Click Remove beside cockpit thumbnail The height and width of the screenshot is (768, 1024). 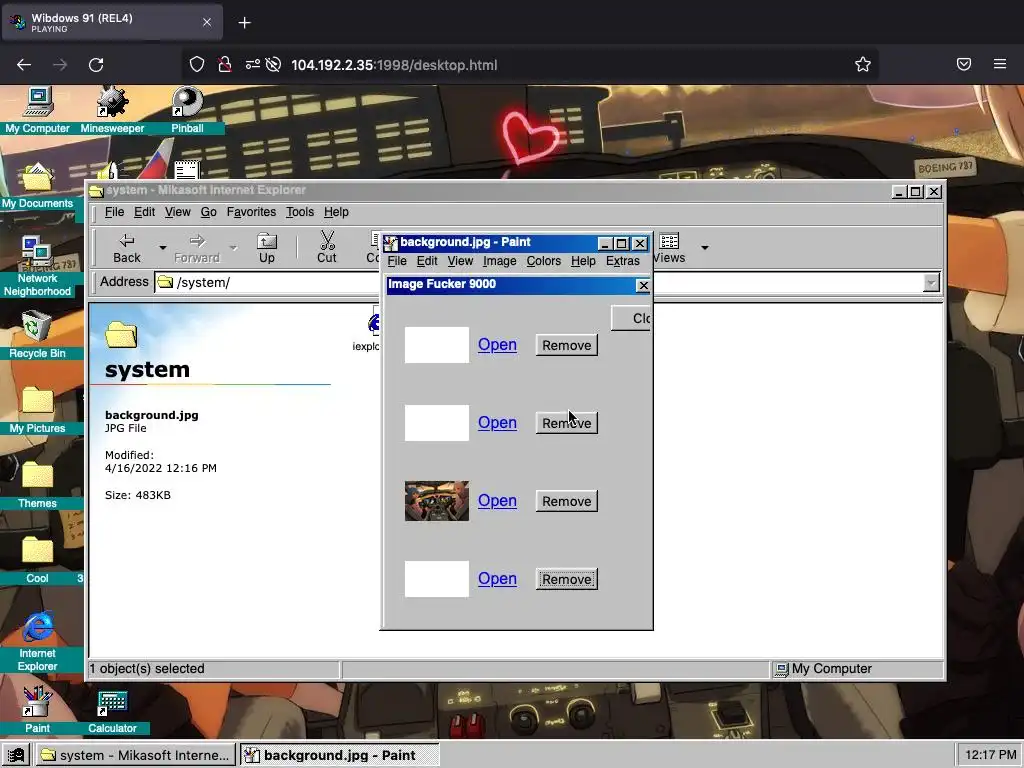566,501
